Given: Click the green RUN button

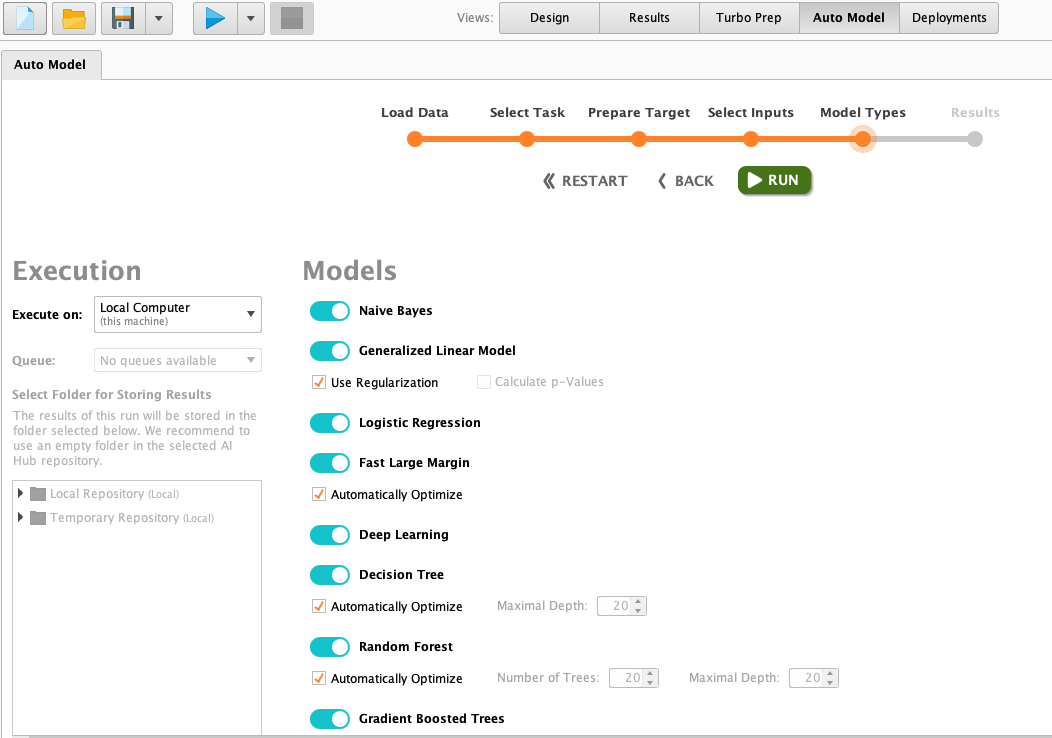Looking at the screenshot, I should pos(774,180).
